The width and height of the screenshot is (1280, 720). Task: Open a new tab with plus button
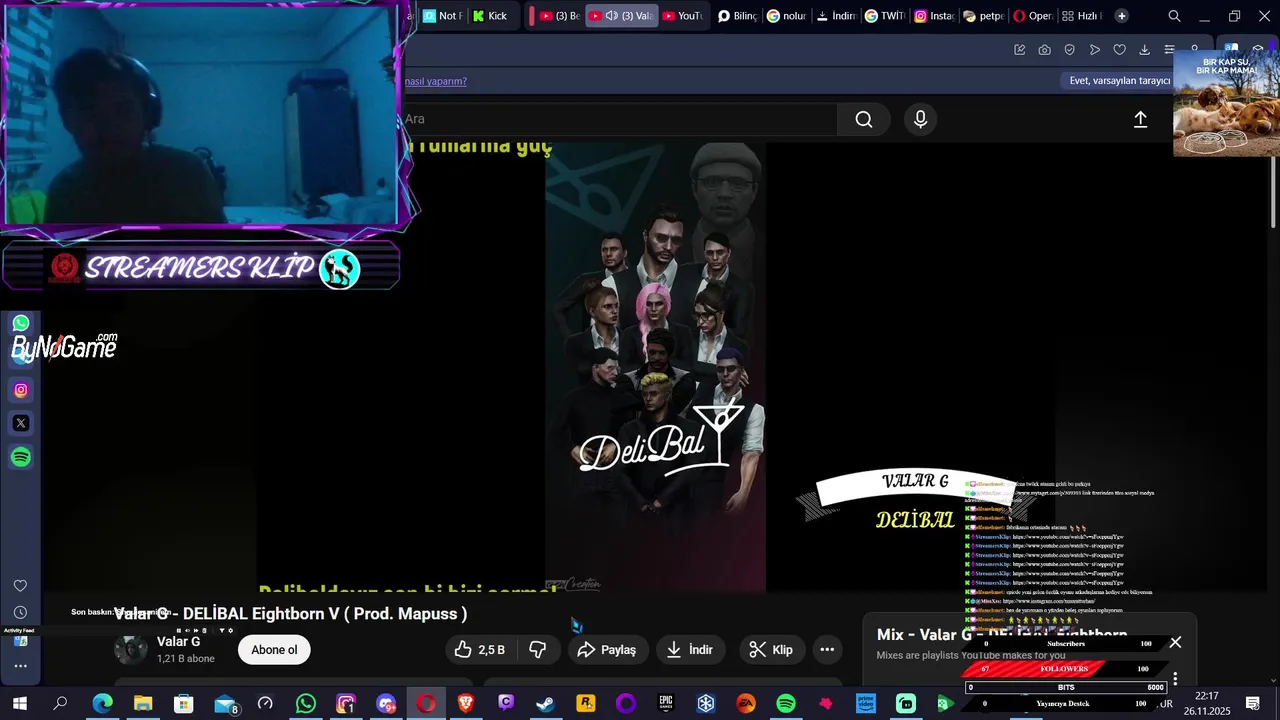[1121, 16]
